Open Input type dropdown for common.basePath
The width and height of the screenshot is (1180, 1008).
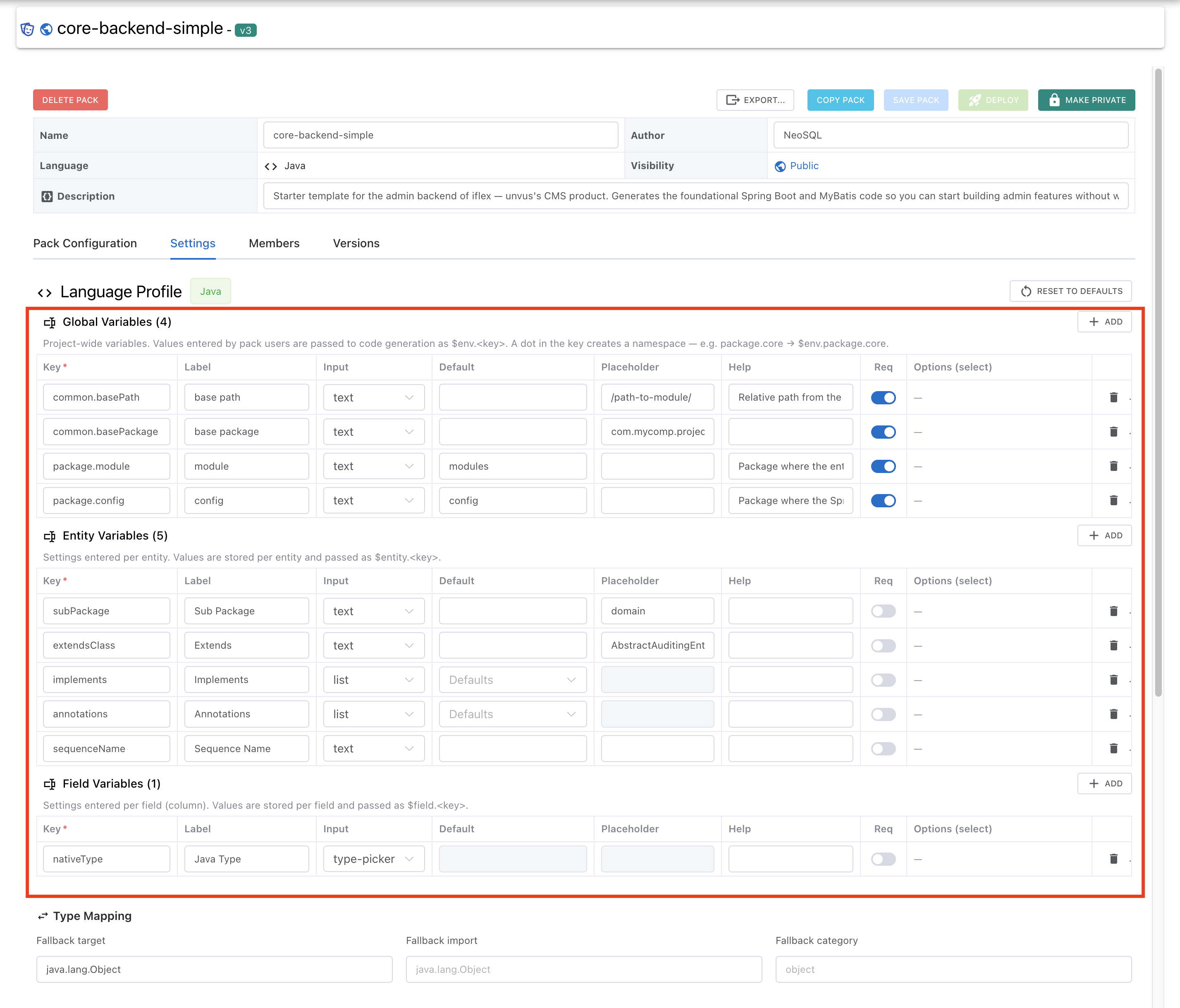click(x=374, y=397)
